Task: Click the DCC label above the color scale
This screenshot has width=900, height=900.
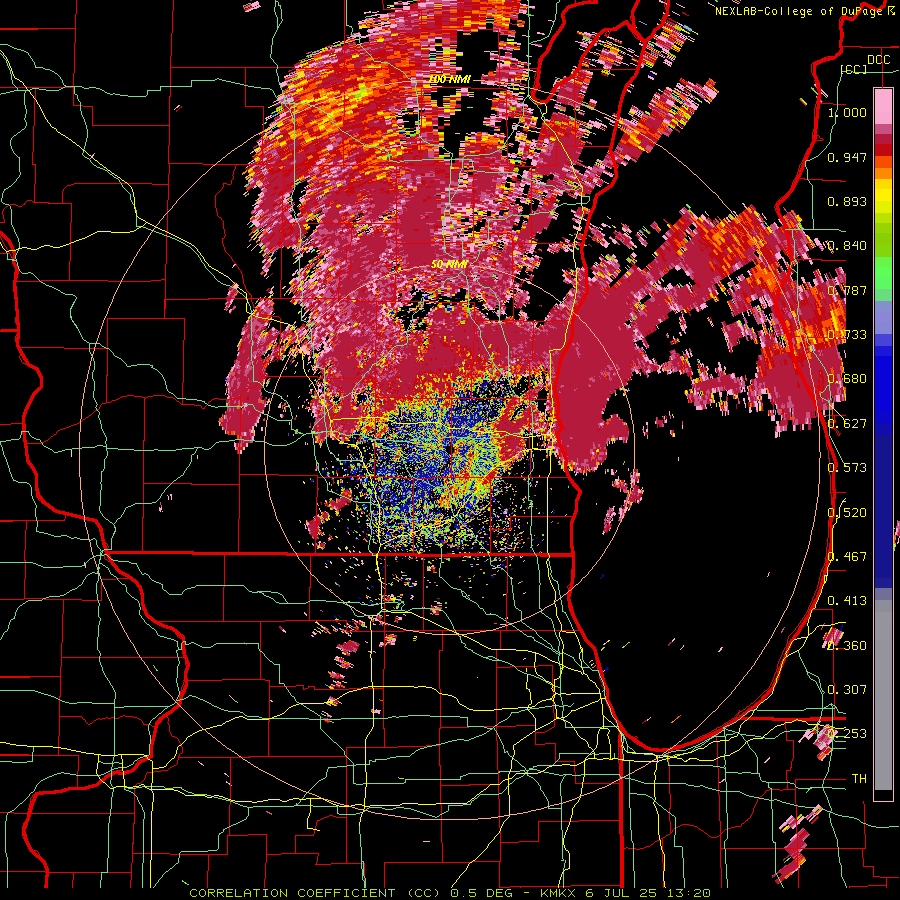Action: (878, 60)
